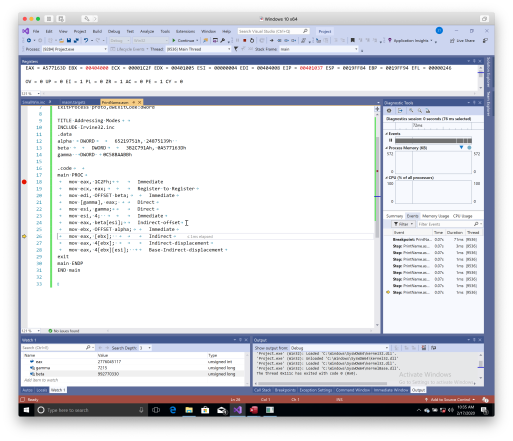
Task: Toggle word wrap icon in Output panel
Action: [433, 348]
